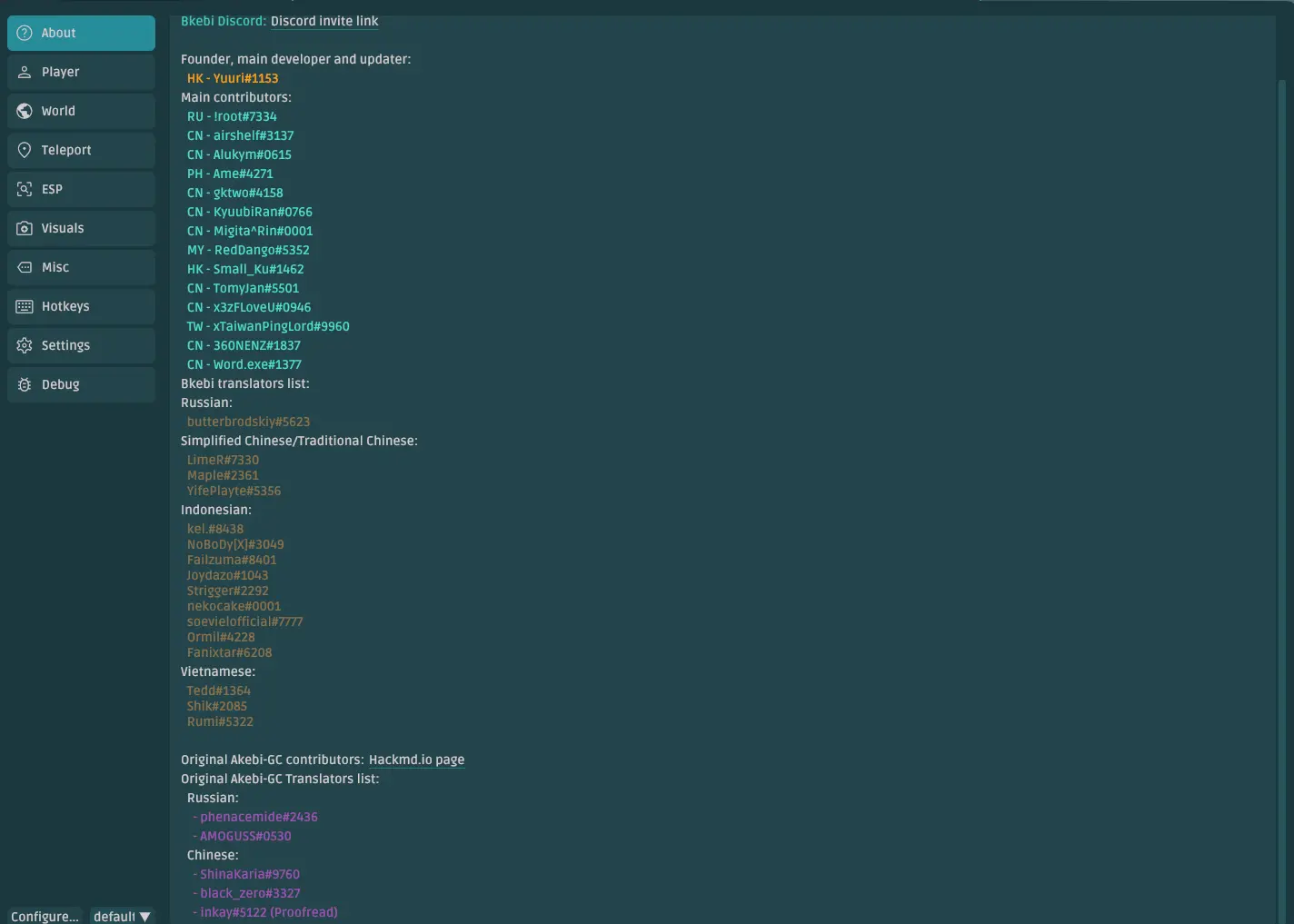Click contributor HK - Small_Ku#1462
Screen dimensions: 1294x924
pyautogui.click(x=245, y=269)
